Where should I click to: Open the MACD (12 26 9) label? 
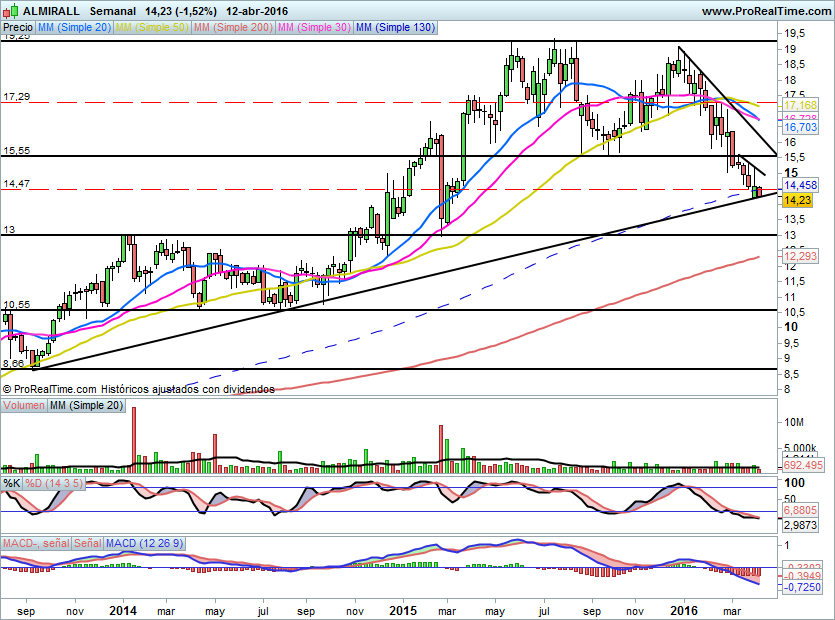tap(144, 543)
